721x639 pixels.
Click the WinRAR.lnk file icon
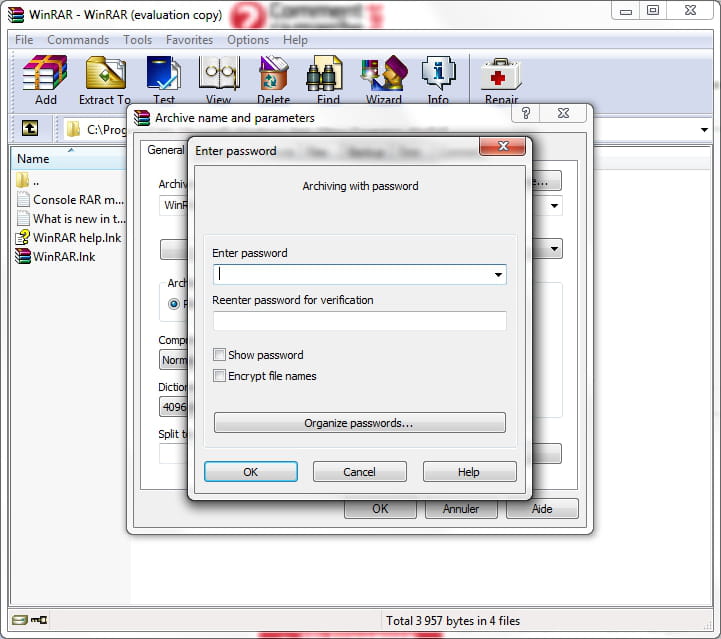pyautogui.click(x=23, y=256)
